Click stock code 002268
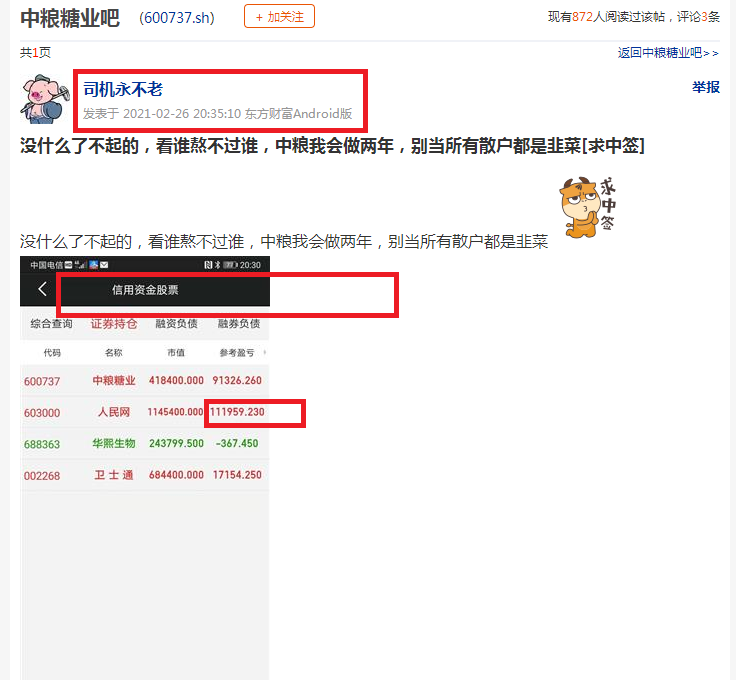The image size is (736, 680). (42, 475)
